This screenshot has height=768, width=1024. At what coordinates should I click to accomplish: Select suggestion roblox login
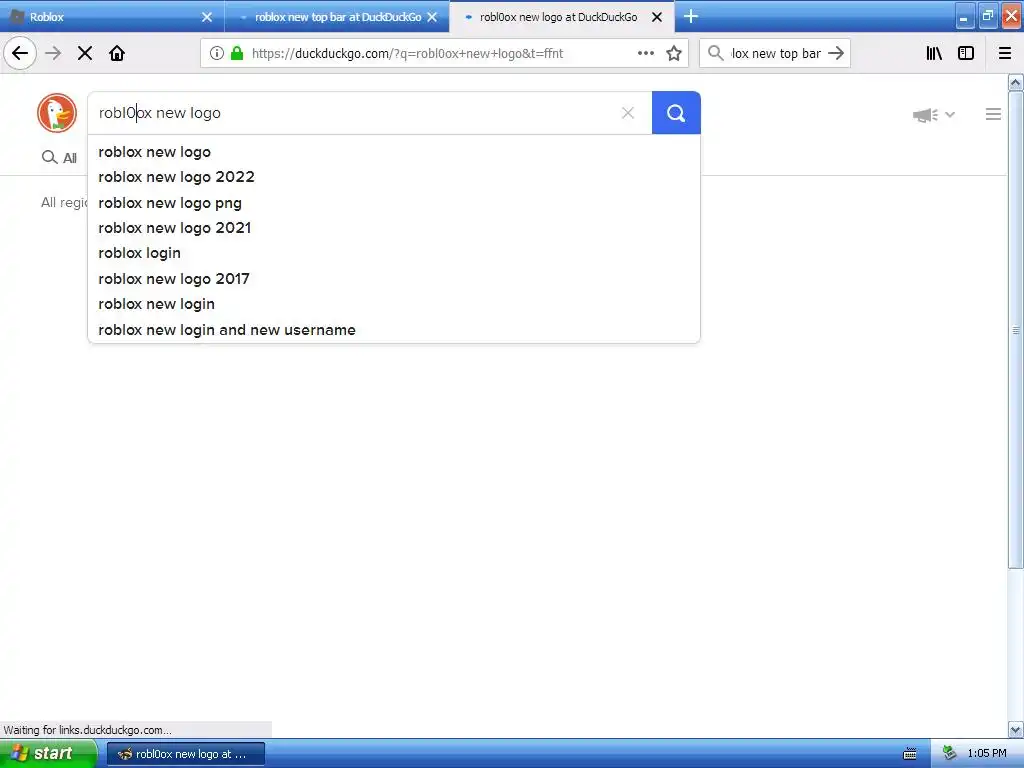140,253
